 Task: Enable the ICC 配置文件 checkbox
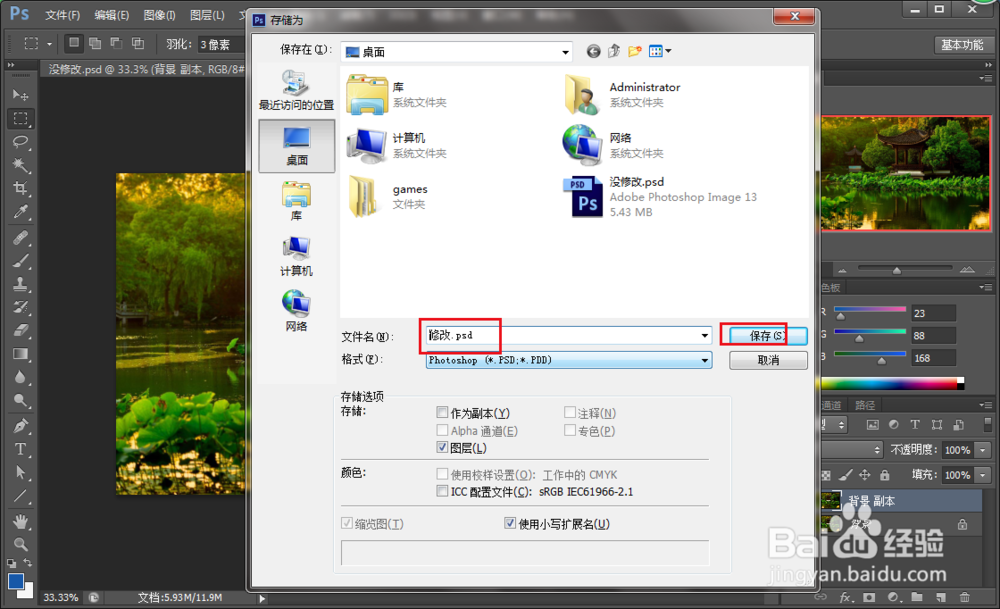coord(442,490)
